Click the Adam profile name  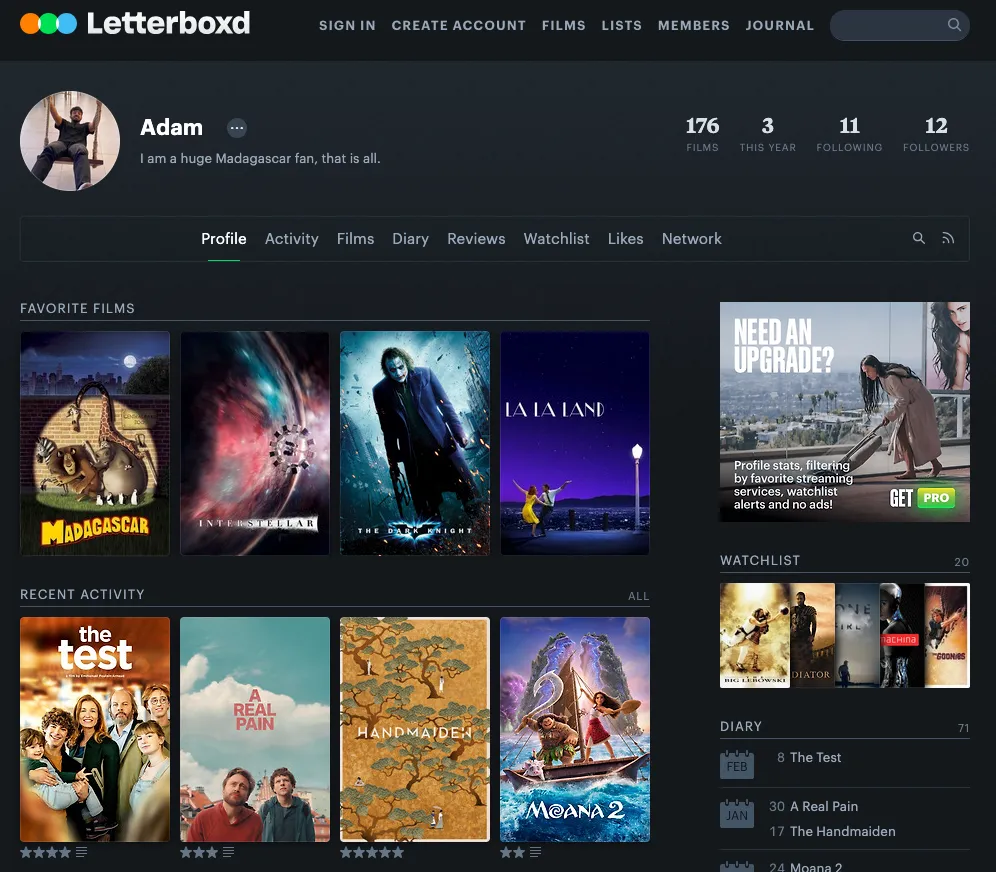(172, 127)
